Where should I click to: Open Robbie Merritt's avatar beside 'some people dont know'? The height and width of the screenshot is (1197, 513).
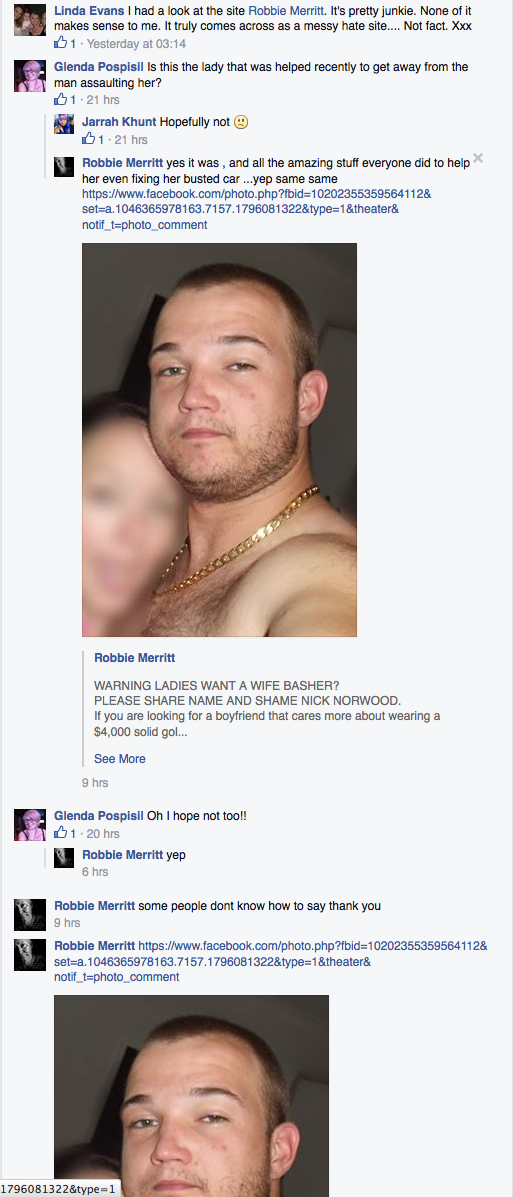click(x=30, y=914)
